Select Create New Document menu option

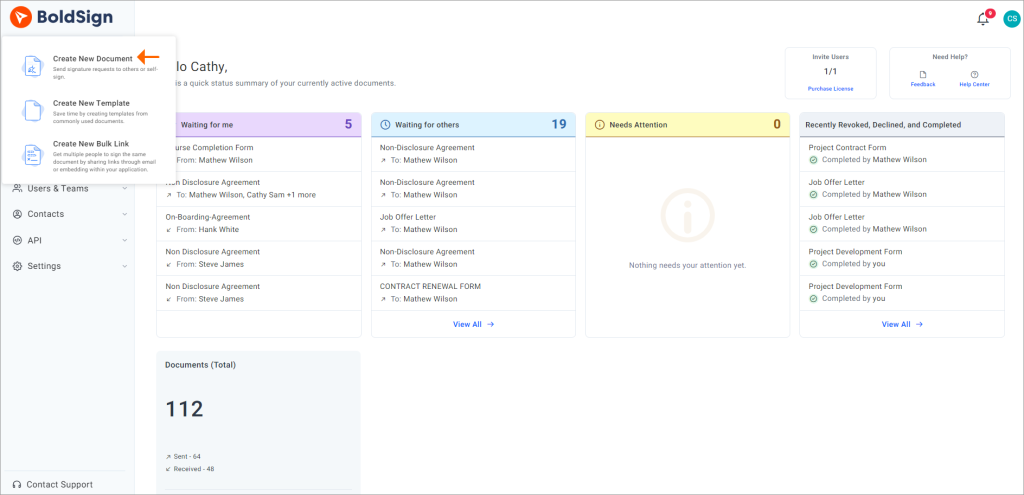click(92, 59)
